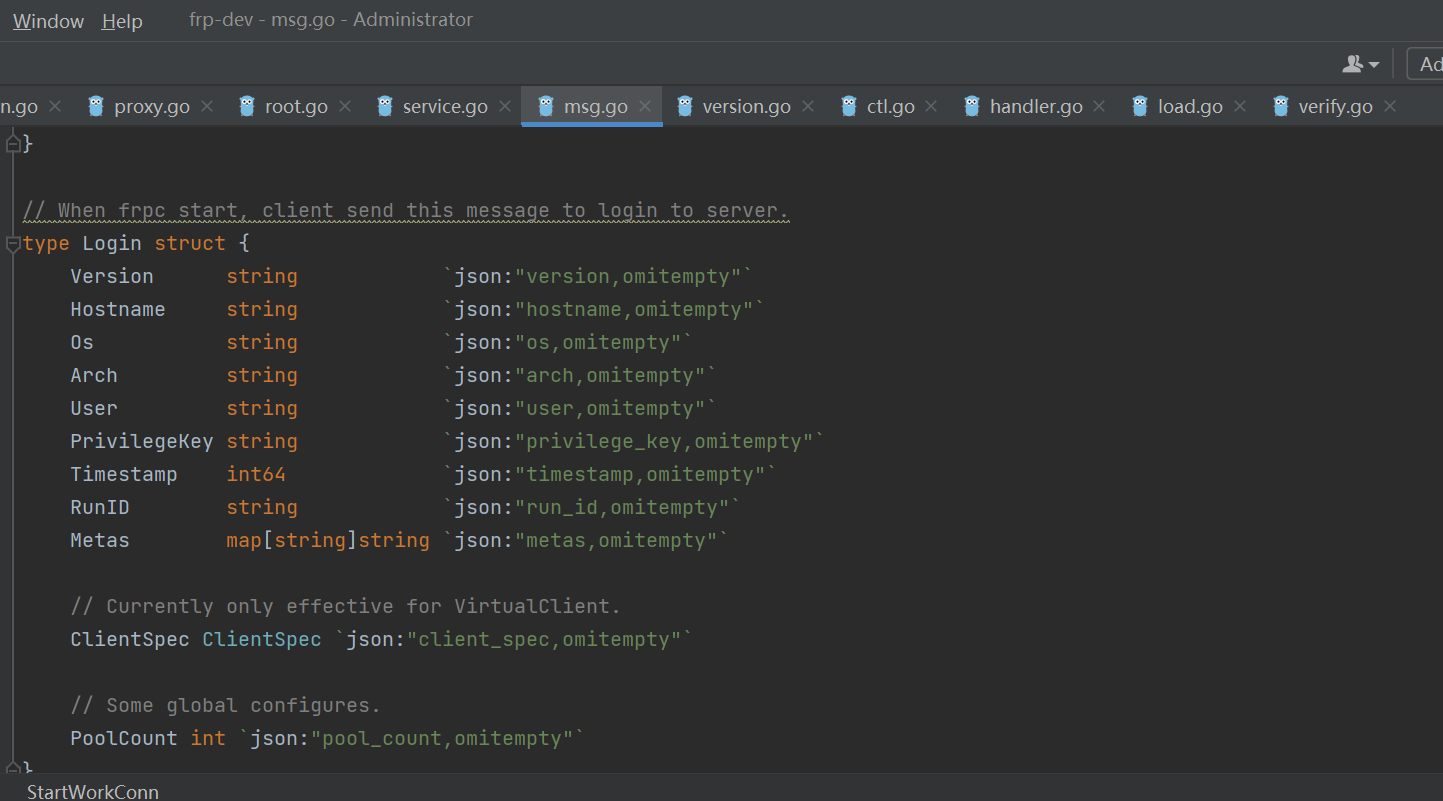The height and width of the screenshot is (801, 1443).
Task: Close the service.go tab
Action: (x=505, y=106)
